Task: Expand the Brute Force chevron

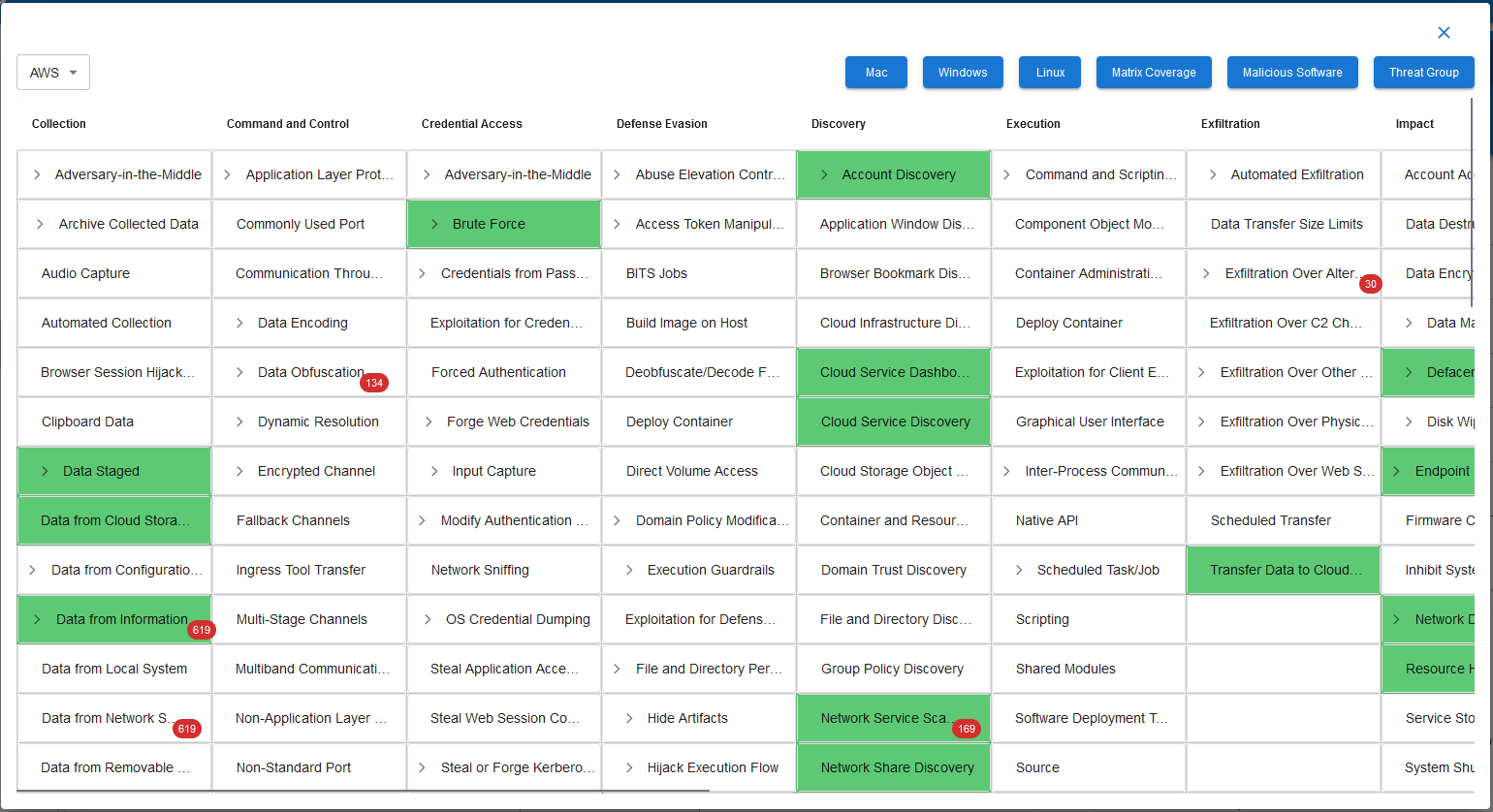Action: pyautogui.click(x=434, y=224)
